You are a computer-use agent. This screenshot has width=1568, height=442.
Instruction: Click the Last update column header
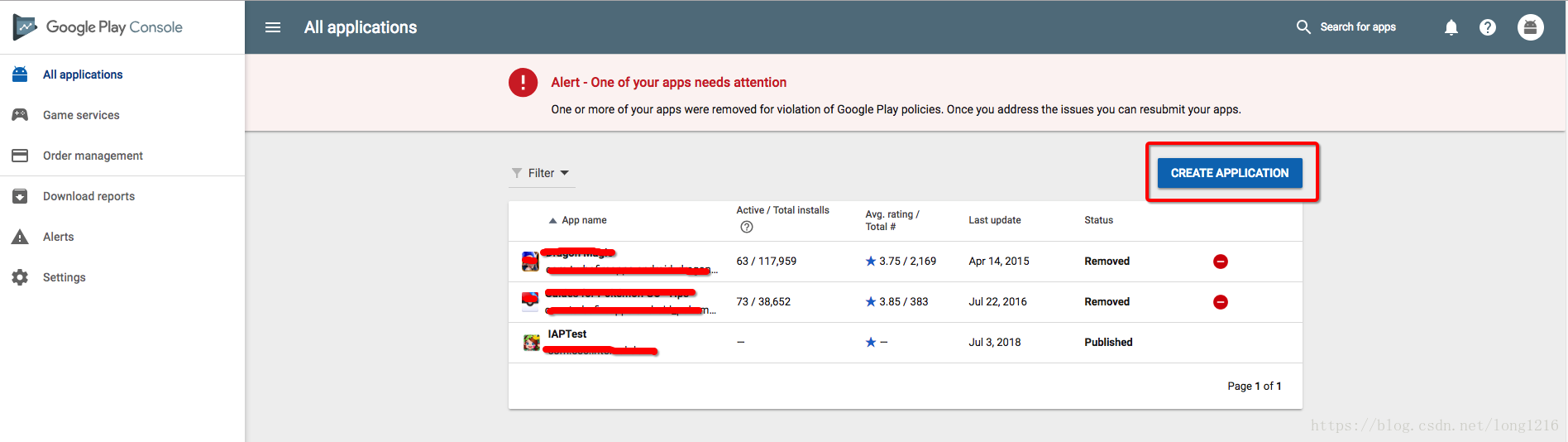[995, 220]
